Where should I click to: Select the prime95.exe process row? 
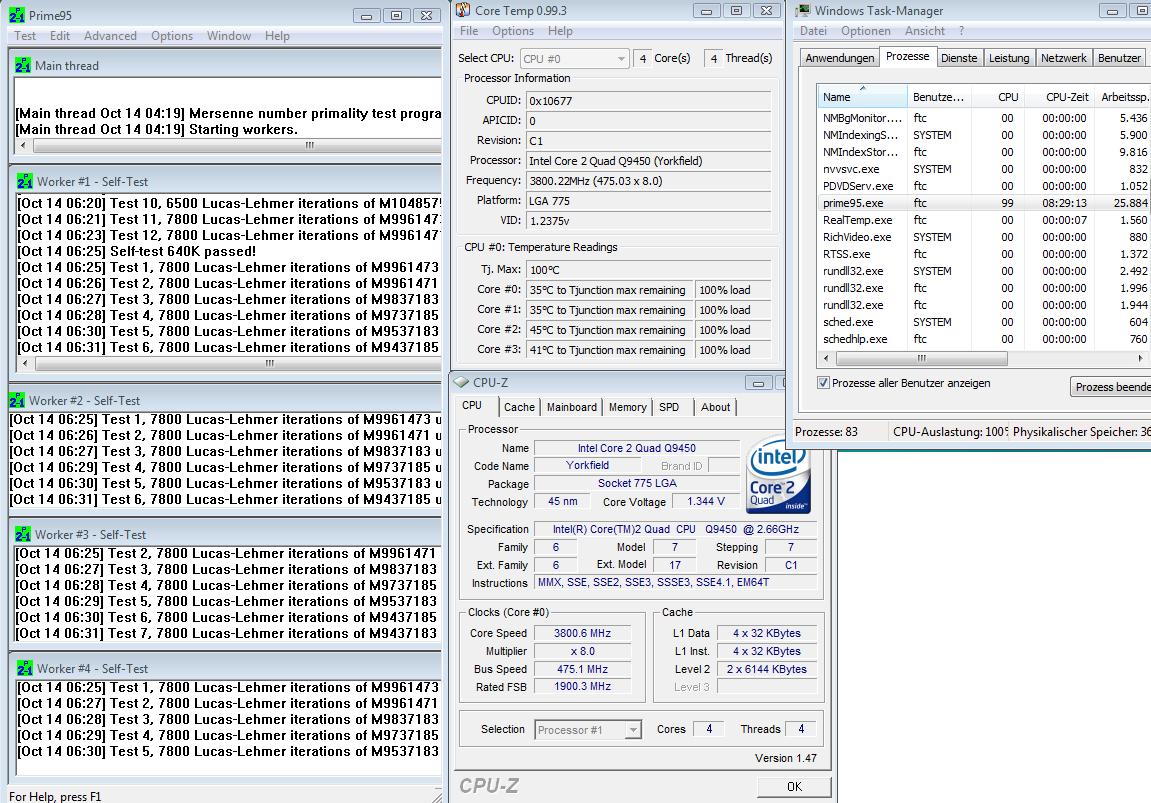point(984,203)
